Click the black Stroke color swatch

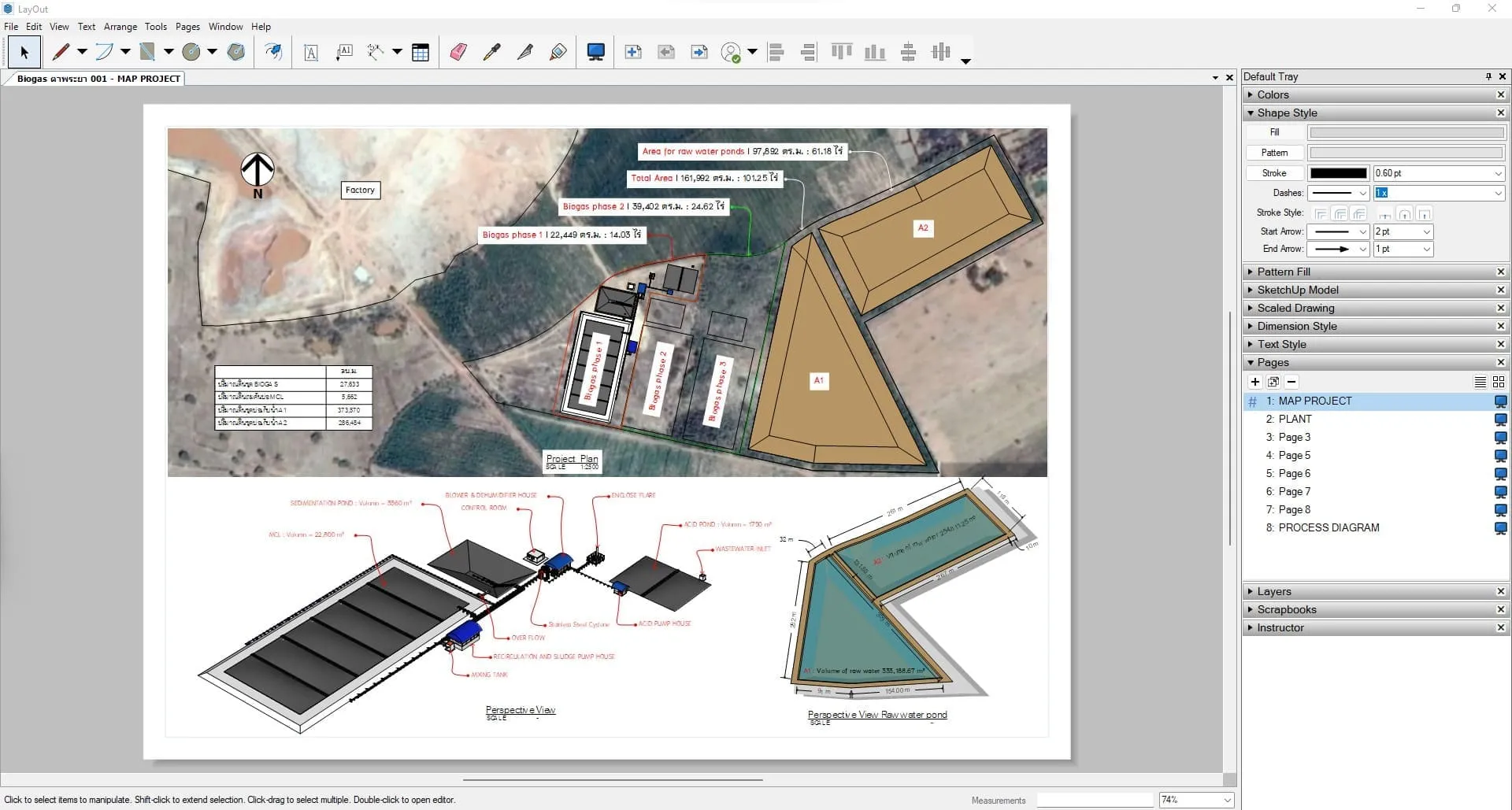[x=1338, y=173]
